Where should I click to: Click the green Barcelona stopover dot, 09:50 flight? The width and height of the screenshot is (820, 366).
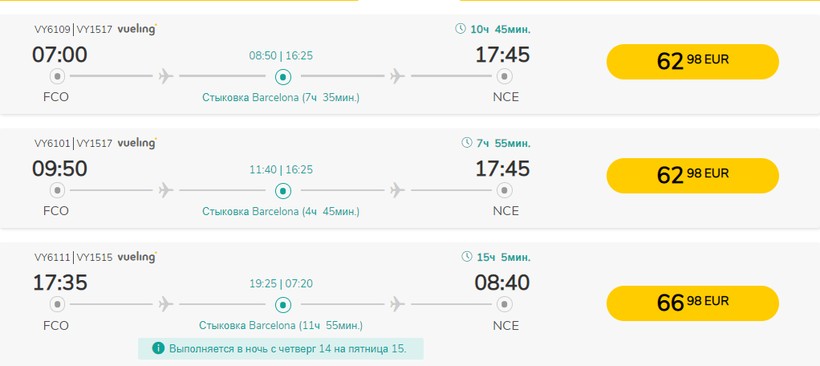click(x=283, y=191)
